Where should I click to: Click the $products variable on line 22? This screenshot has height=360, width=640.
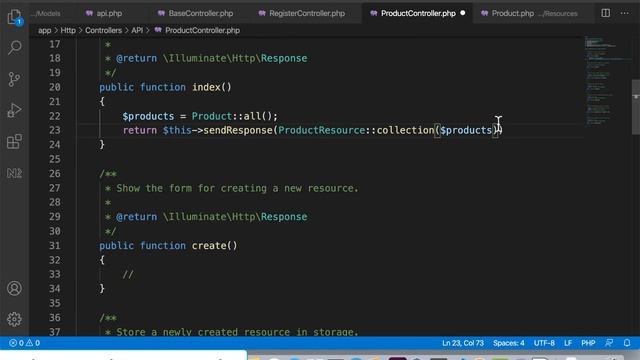(148, 116)
